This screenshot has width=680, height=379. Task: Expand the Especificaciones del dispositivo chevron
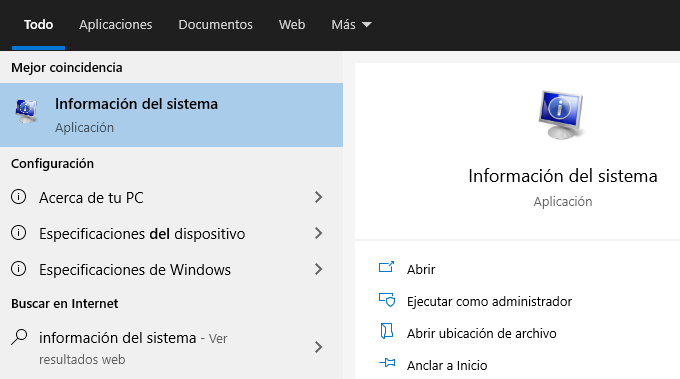319,233
